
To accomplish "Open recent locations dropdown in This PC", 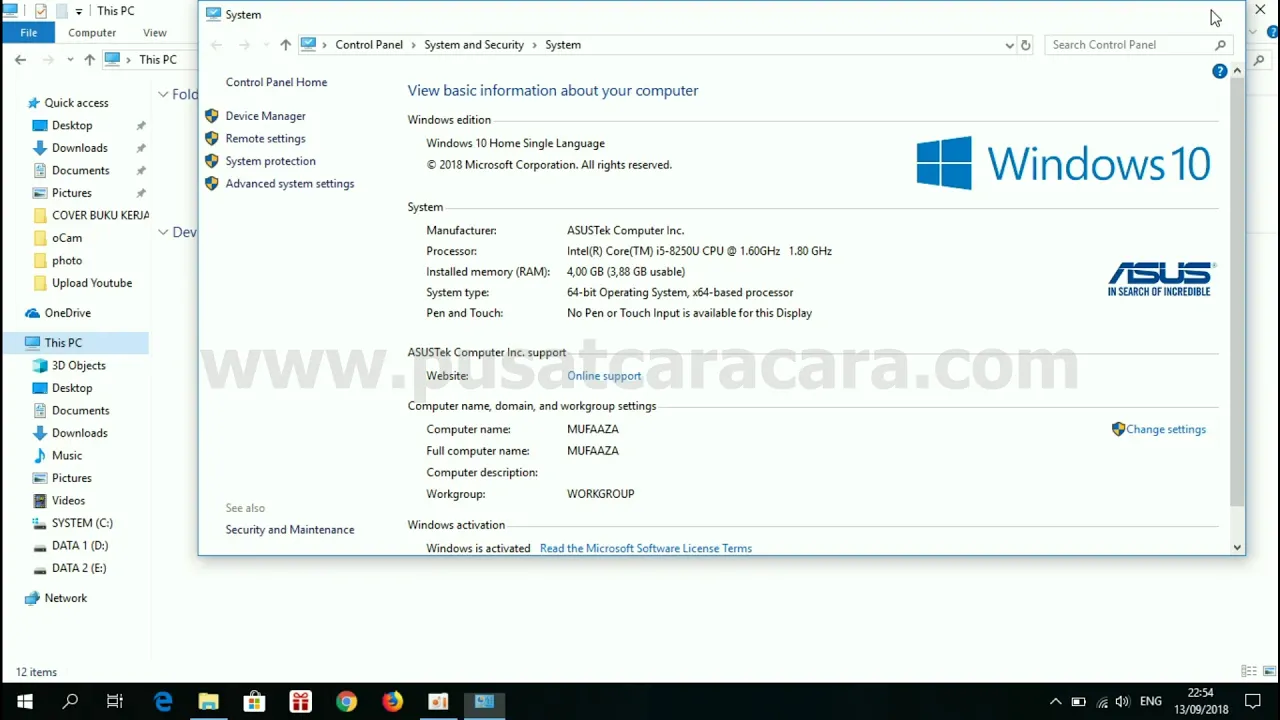I will pos(70,60).
